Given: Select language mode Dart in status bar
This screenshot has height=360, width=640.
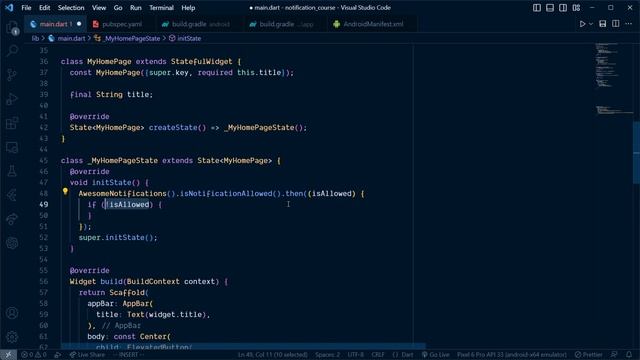Looking at the screenshot, I should click(x=403, y=355).
